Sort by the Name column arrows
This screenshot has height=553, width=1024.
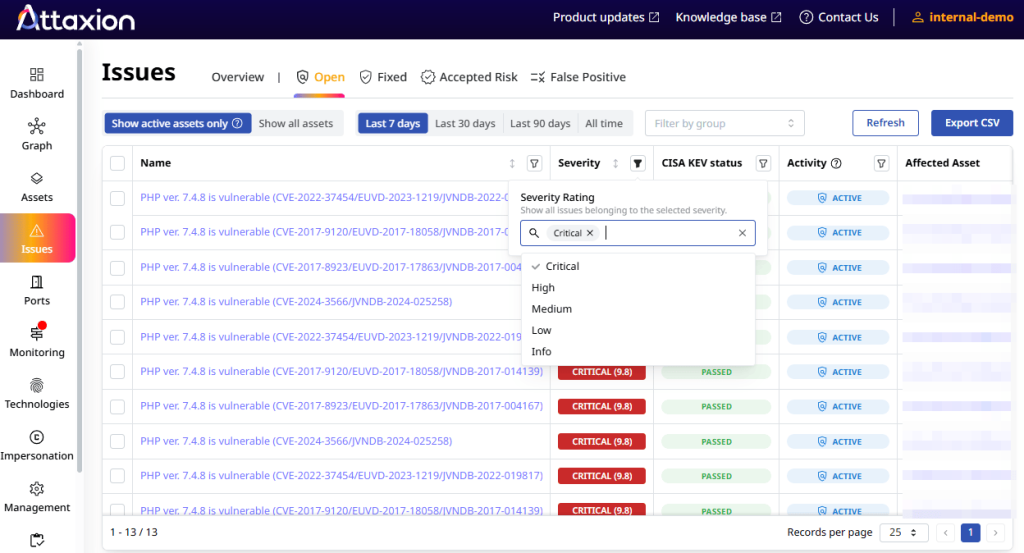[512, 163]
